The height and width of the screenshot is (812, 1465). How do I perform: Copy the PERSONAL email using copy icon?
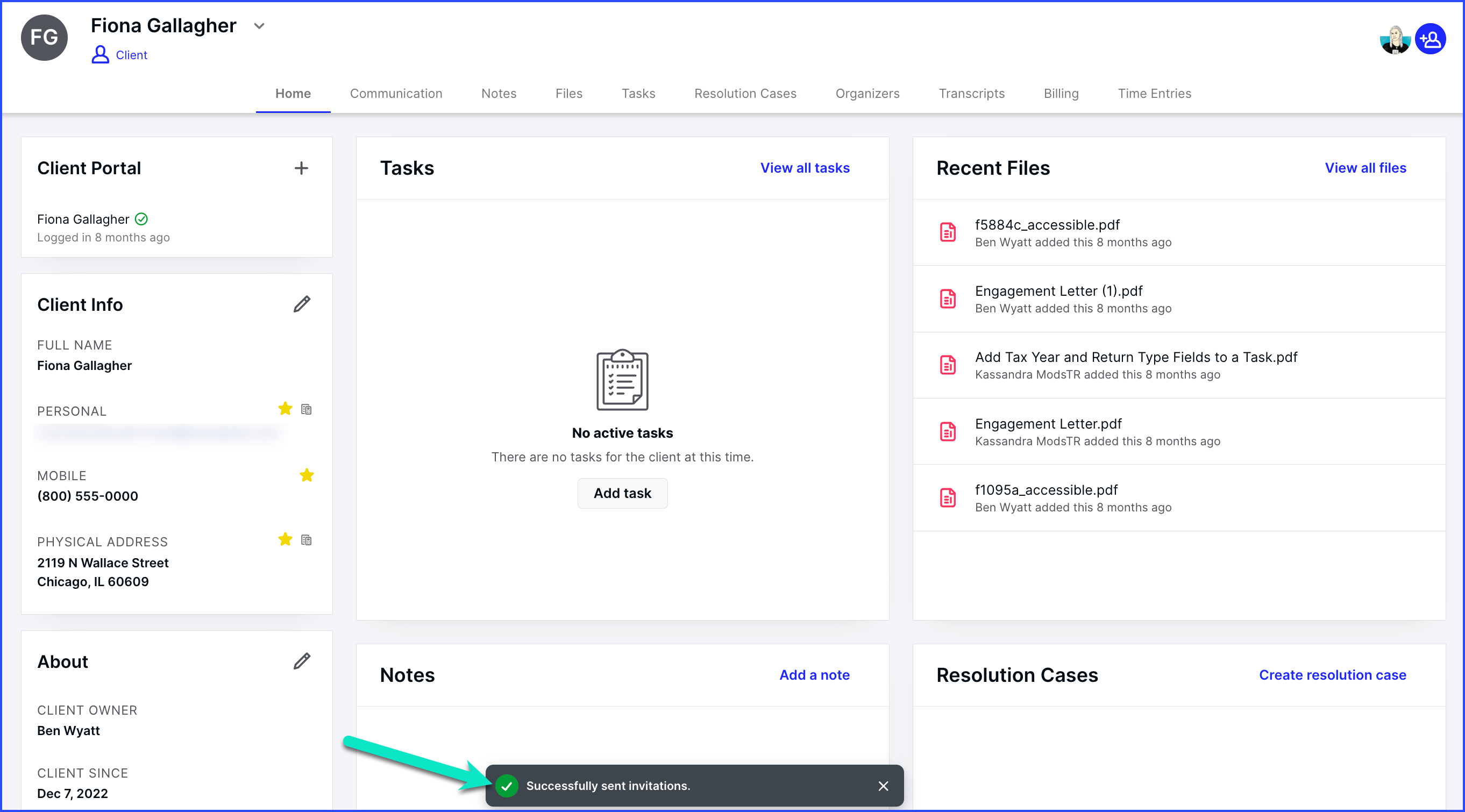(x=307, y=409)
